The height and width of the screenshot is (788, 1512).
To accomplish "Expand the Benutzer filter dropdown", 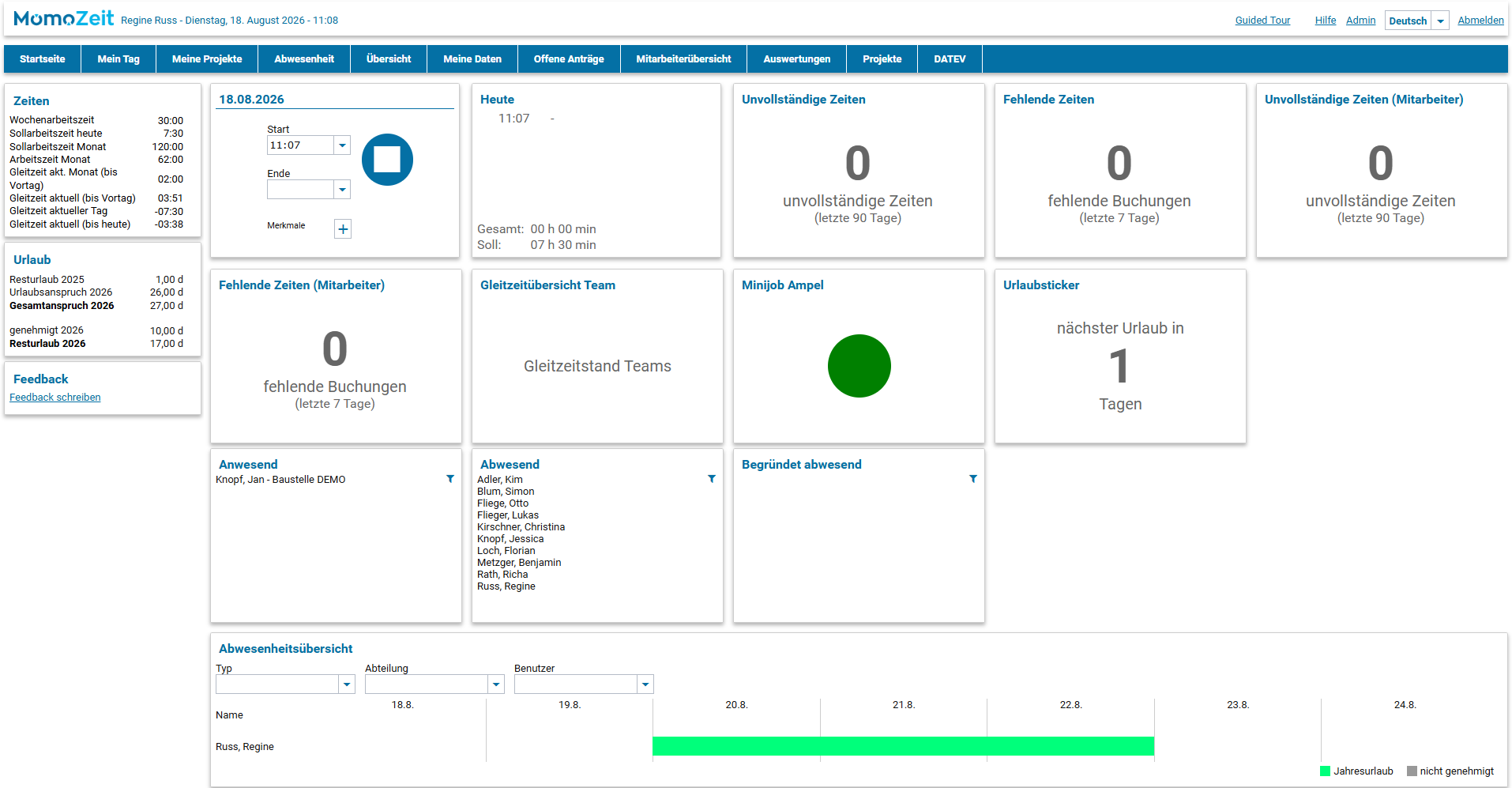I will click(645, 684).
